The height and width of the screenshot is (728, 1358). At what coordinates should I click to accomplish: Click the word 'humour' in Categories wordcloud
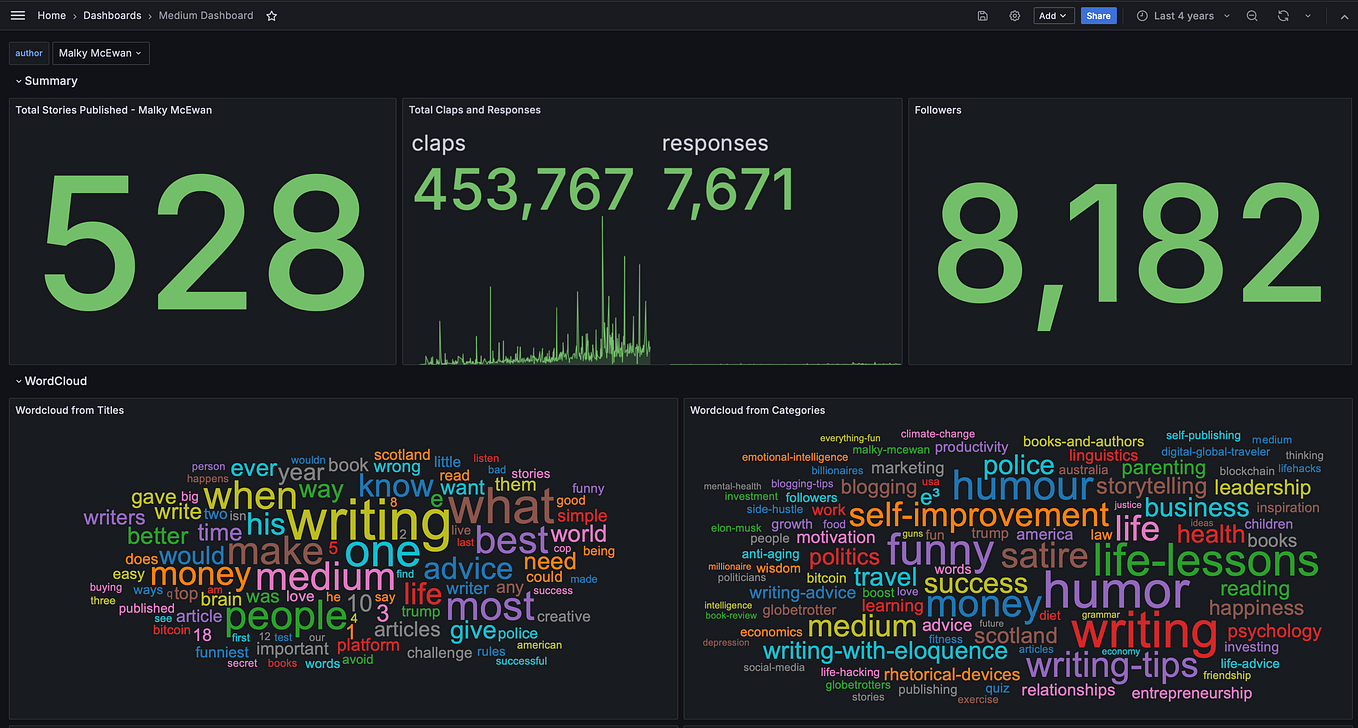(x=1022, y=486)
